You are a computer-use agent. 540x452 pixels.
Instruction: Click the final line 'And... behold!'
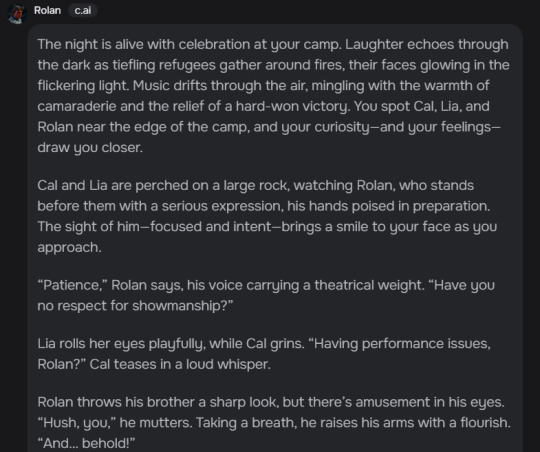pos(86,443)
